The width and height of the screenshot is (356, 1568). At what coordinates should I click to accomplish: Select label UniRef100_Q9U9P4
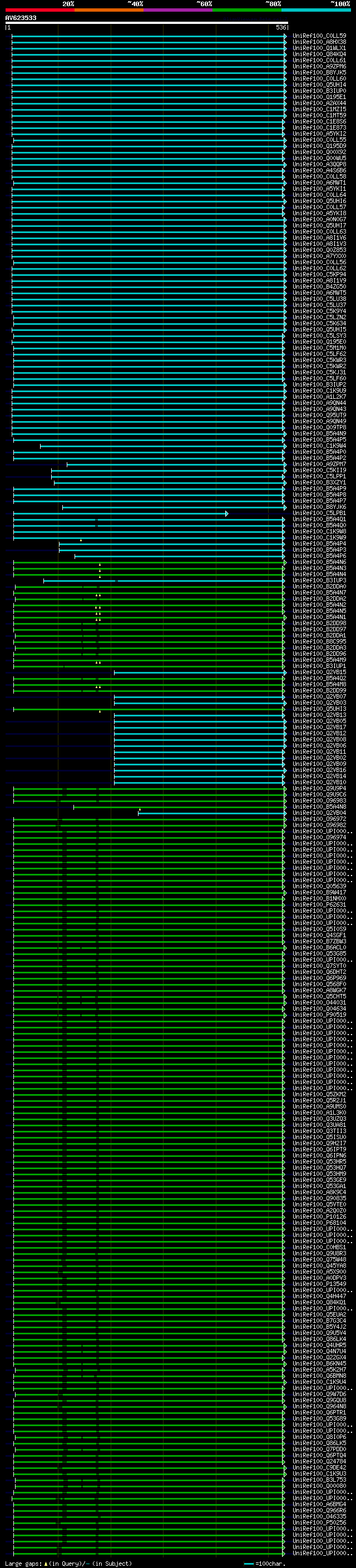point(319,788)
